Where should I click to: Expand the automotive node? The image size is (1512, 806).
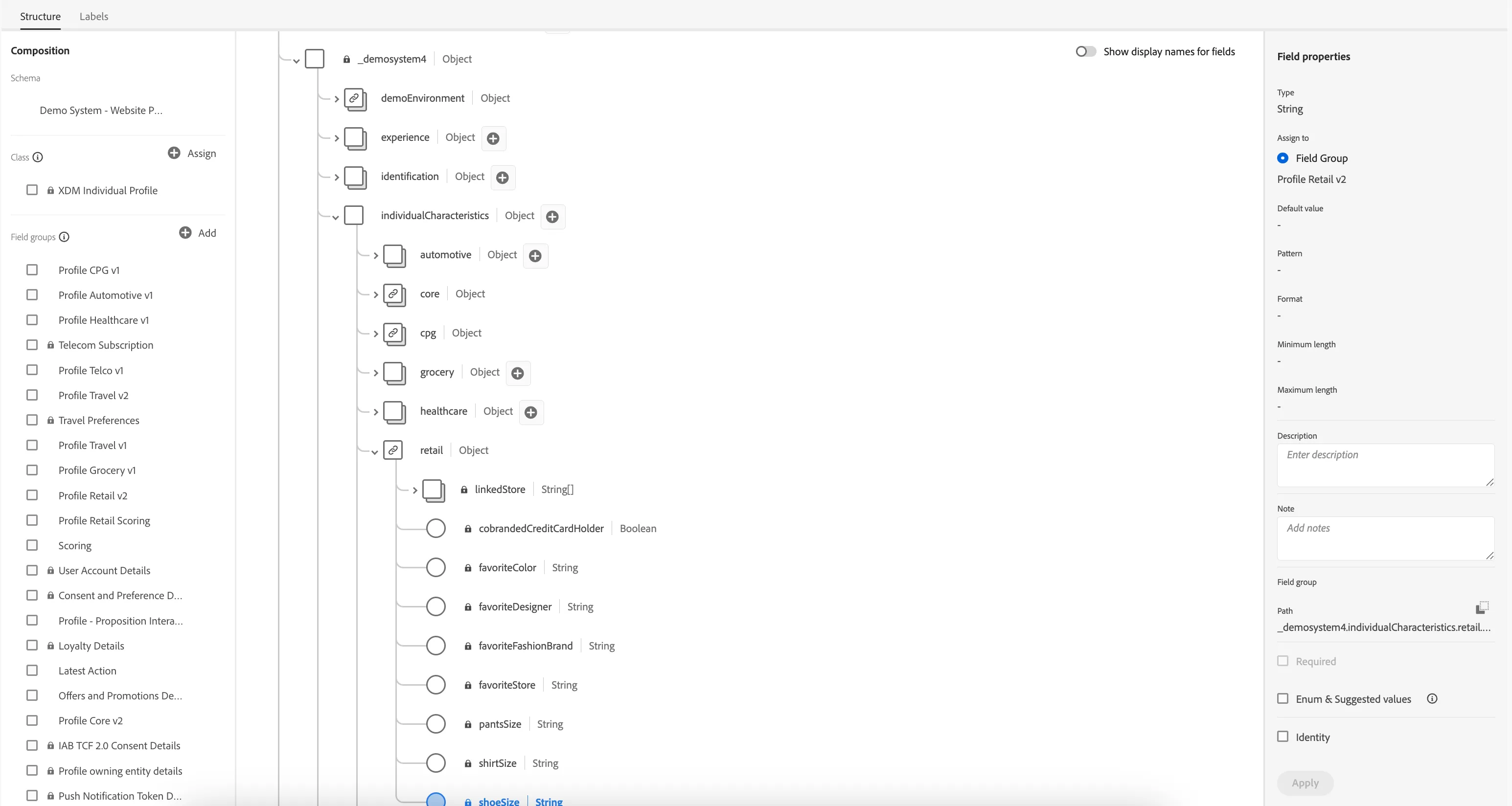[376, 256]
